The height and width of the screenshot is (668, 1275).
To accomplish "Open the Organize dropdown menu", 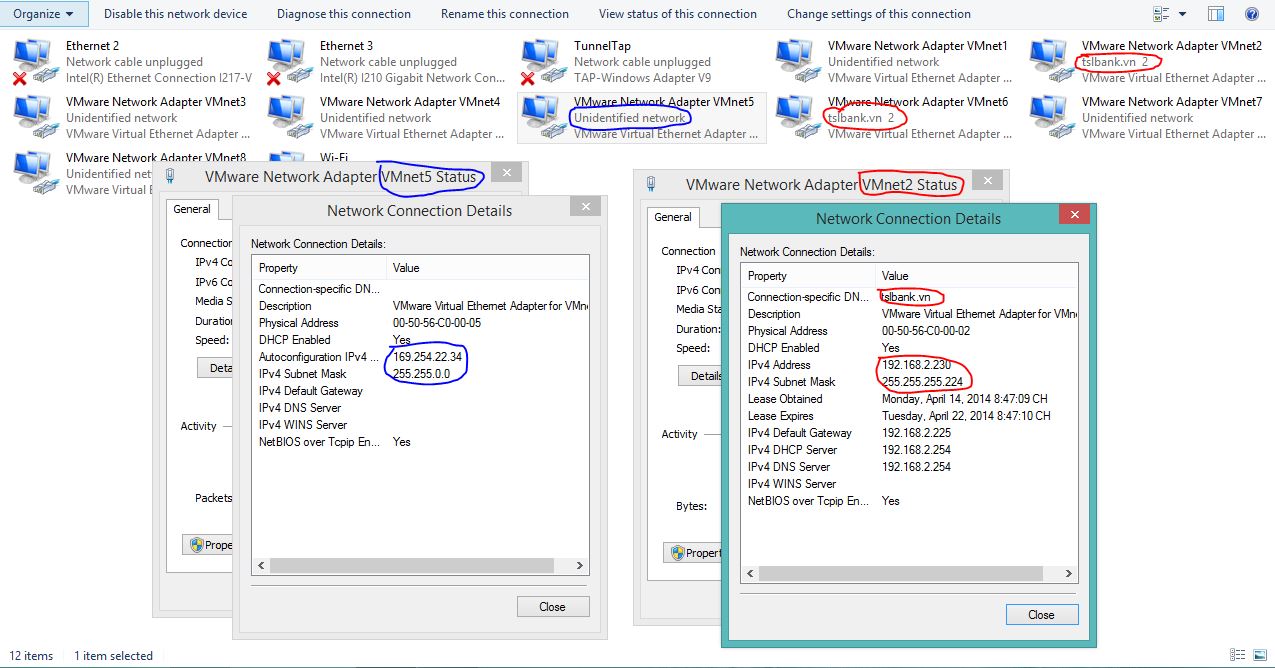I will pos(44,14).
